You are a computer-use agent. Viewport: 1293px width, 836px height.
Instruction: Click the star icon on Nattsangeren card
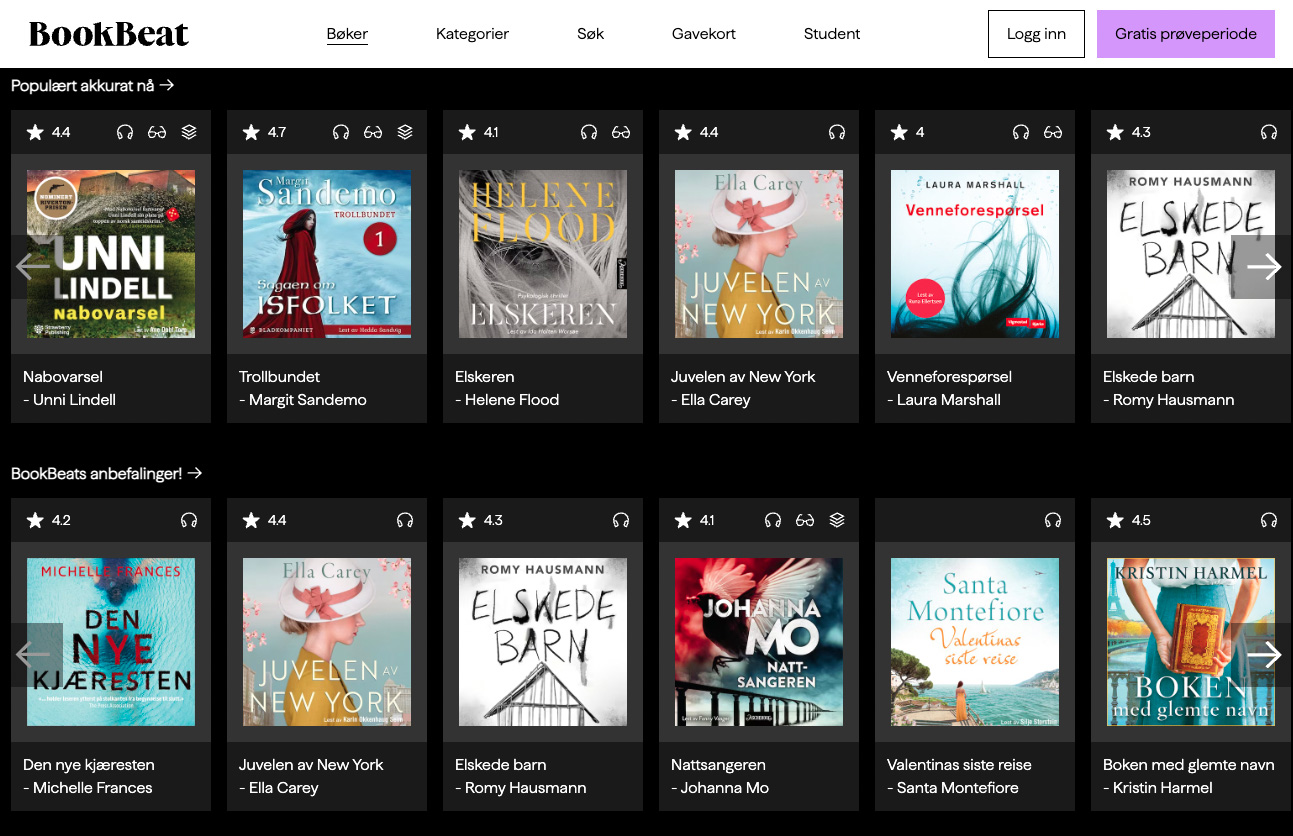tap(683, 520)
